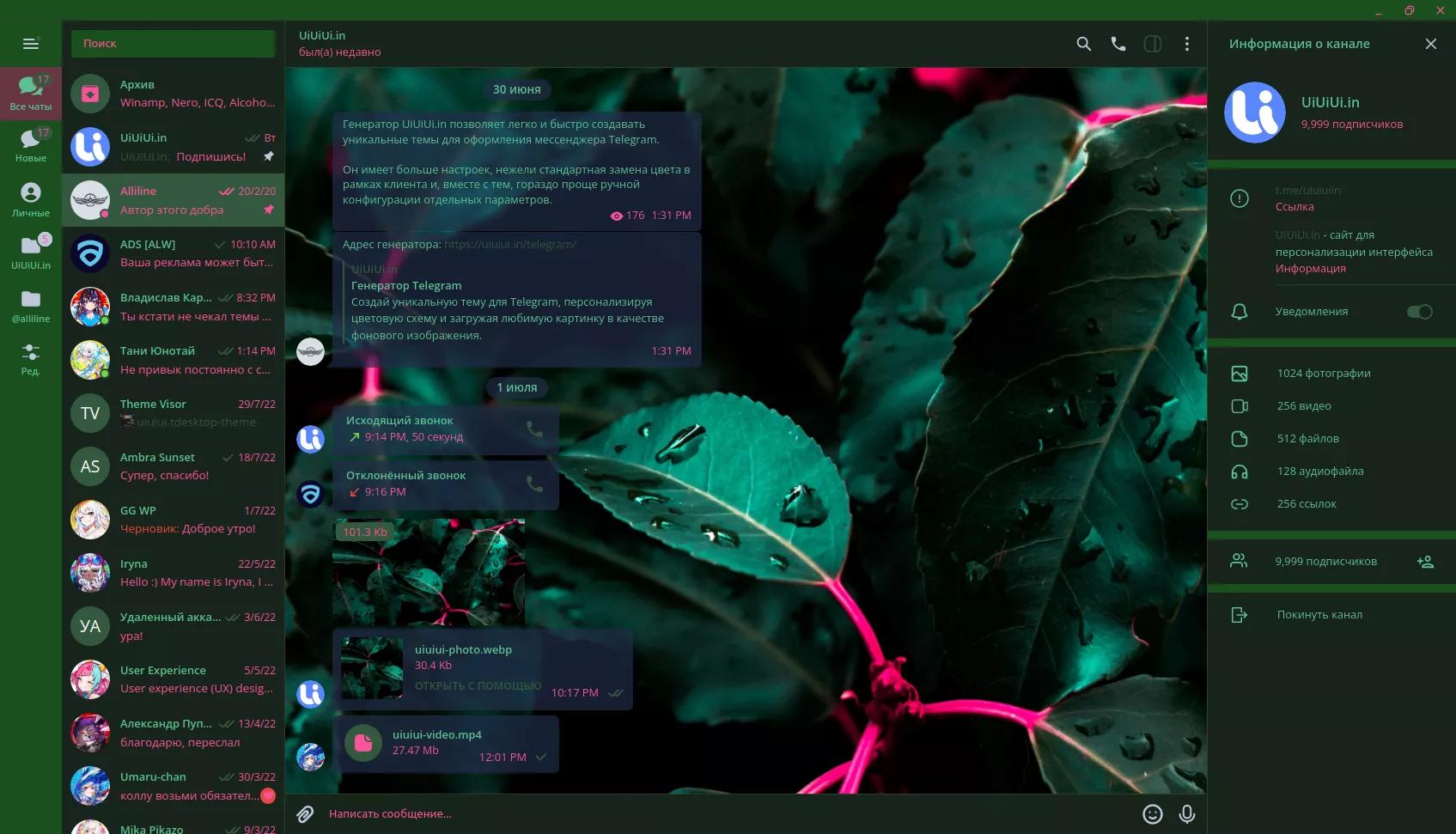Open the 101.3 Kb photo thumbnail
1456x834 pixels.
click(428, 571)
